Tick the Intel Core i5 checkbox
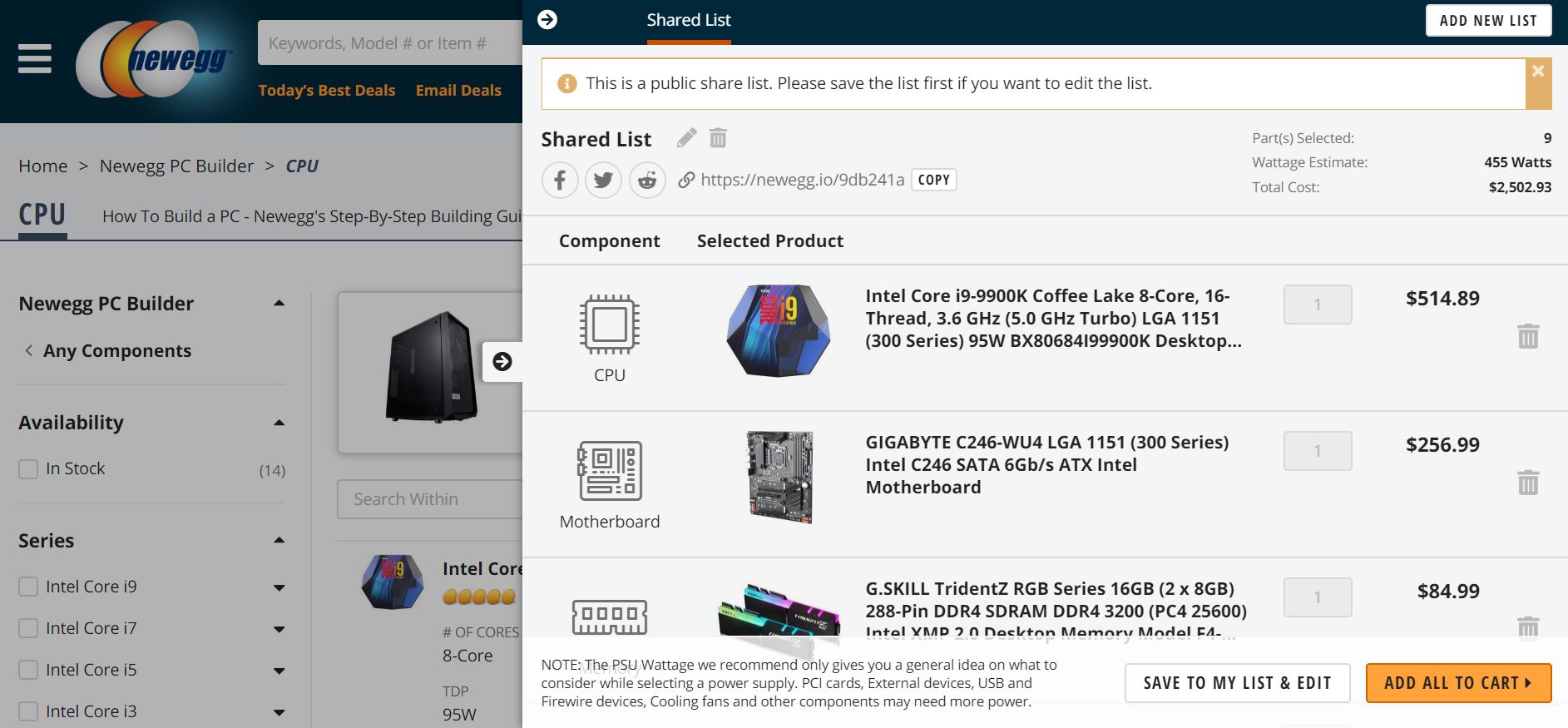 click(x=28, y=671)
